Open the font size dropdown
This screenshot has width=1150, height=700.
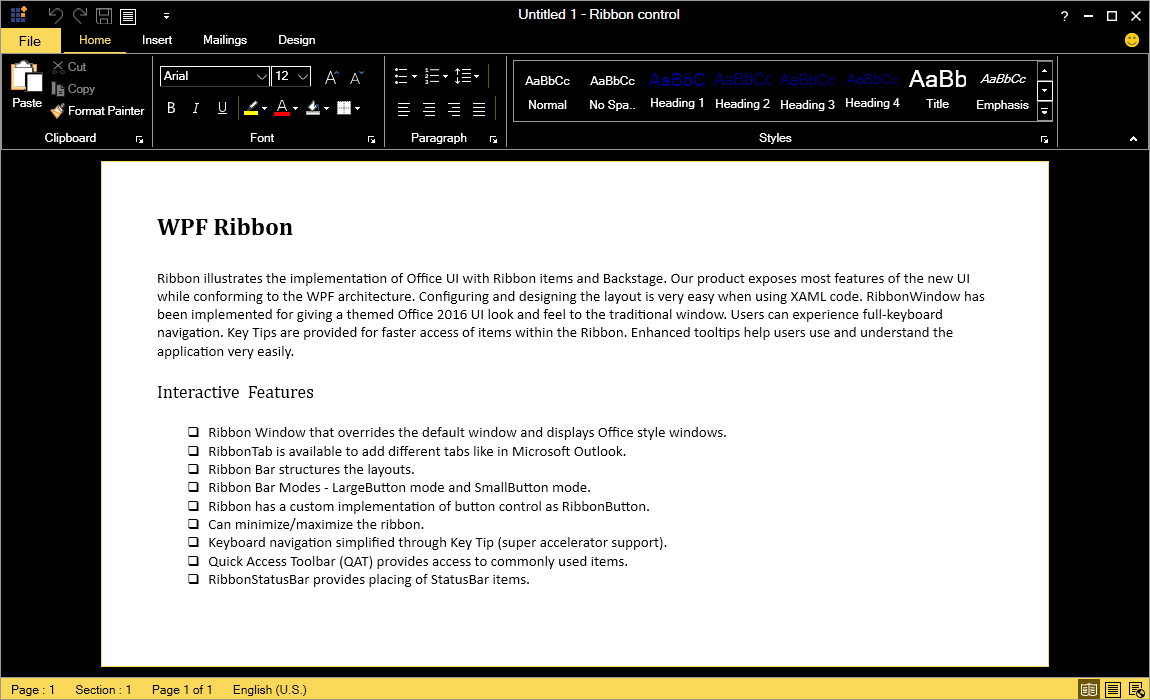point(304,76)
